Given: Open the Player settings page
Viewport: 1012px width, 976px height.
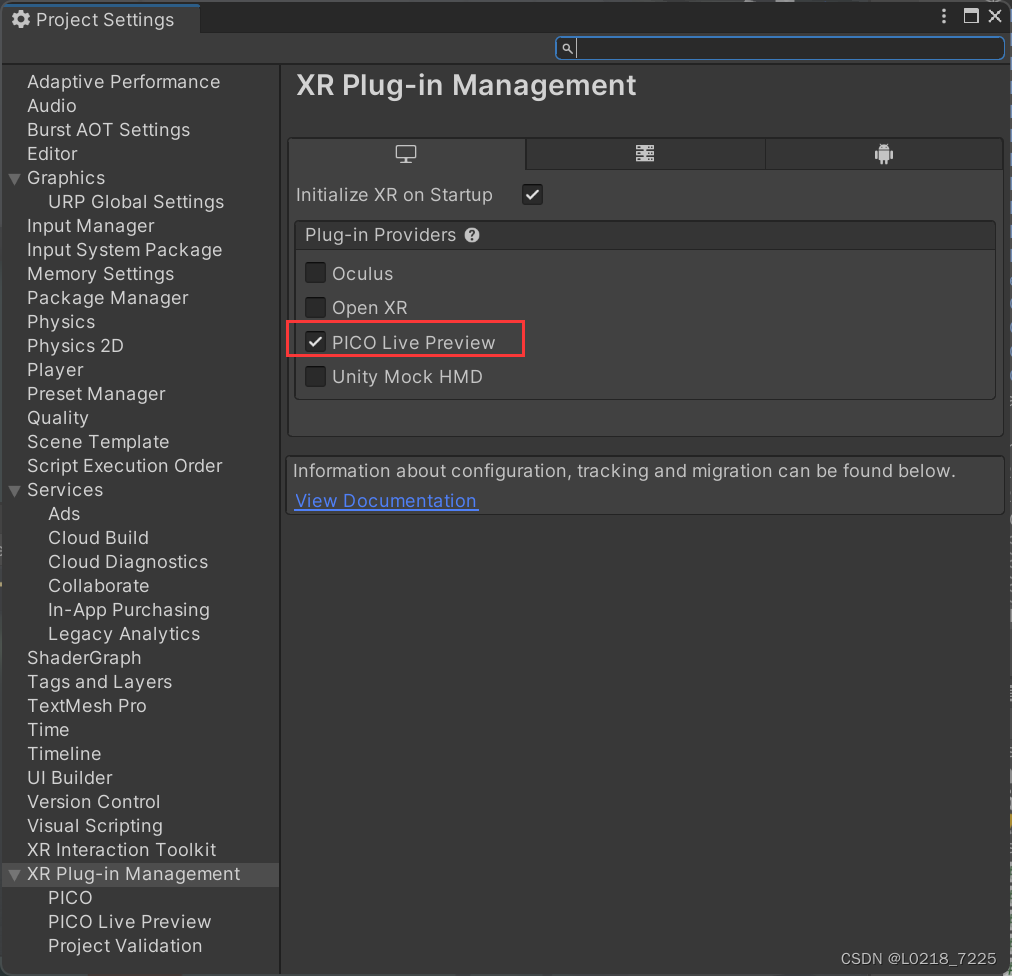Looking at the screenshot, I should 55,370.
